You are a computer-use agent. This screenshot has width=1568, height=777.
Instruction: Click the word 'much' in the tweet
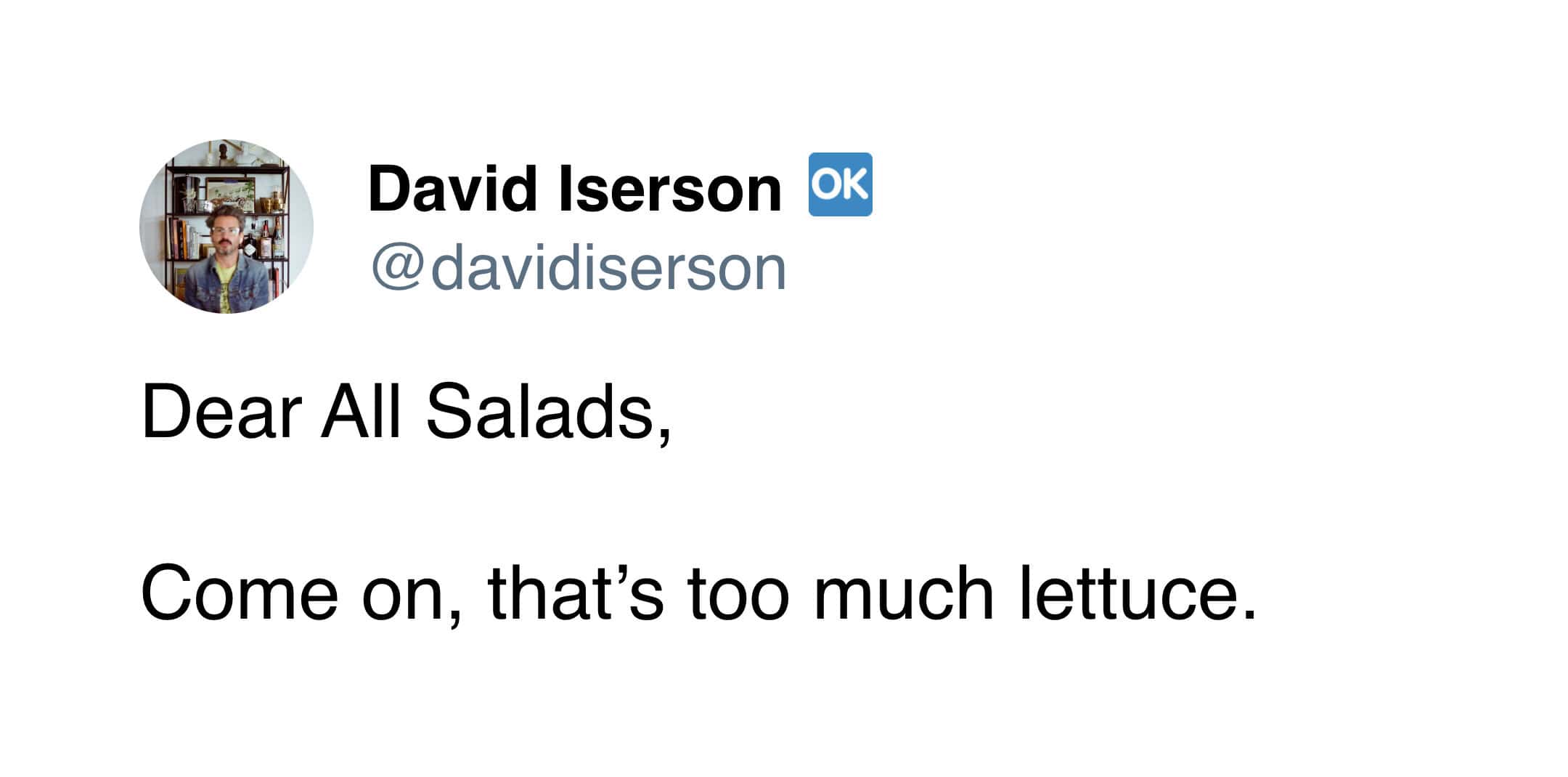click(x=903, y=593)
